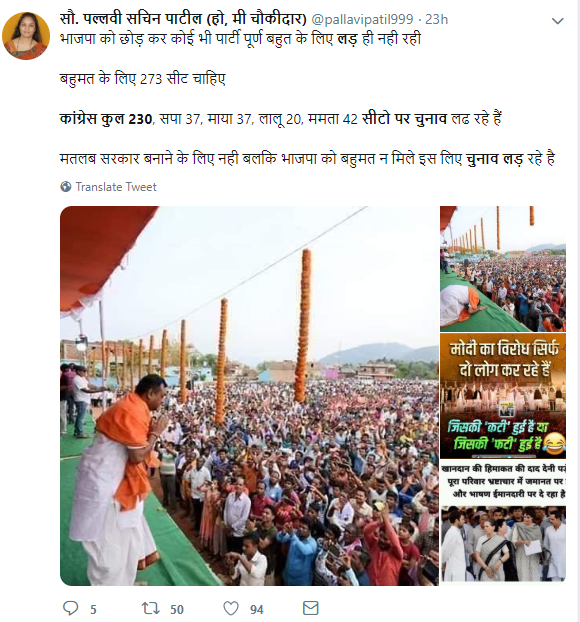The image size is (580, 622).
Task: Open top-right photo of man bowing on stage
Action: pos(503,269)
